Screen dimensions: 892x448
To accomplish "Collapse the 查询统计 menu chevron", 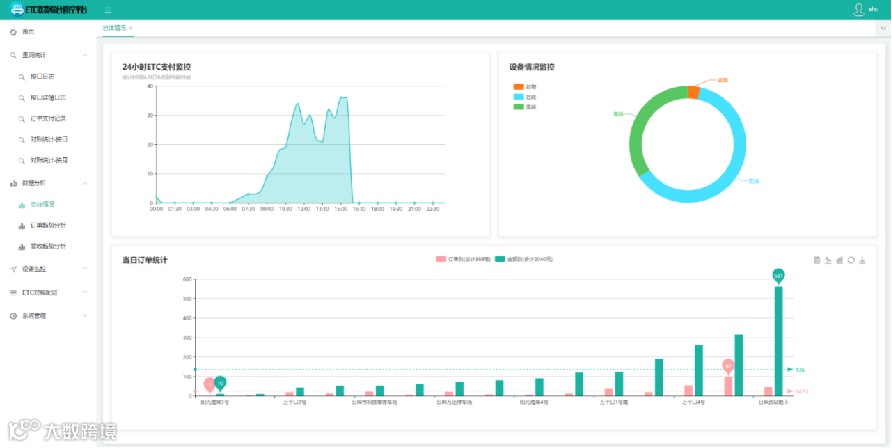I will (x=85, y=55).
